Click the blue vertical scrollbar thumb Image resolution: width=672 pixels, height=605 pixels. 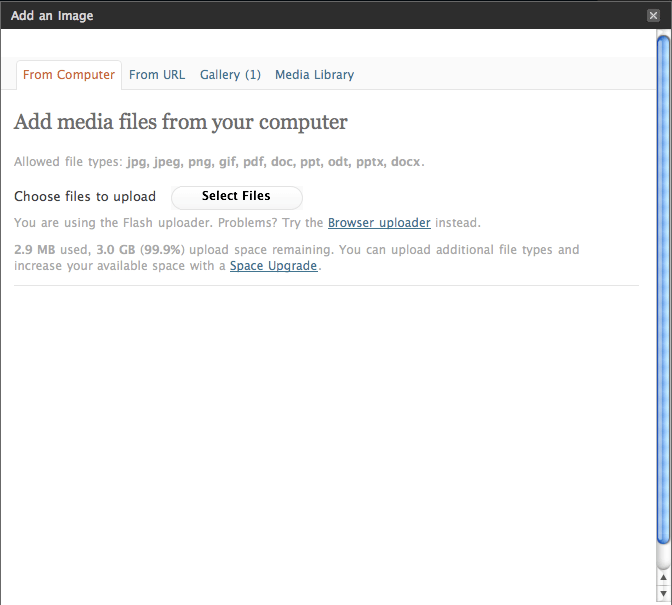[663, 290]
